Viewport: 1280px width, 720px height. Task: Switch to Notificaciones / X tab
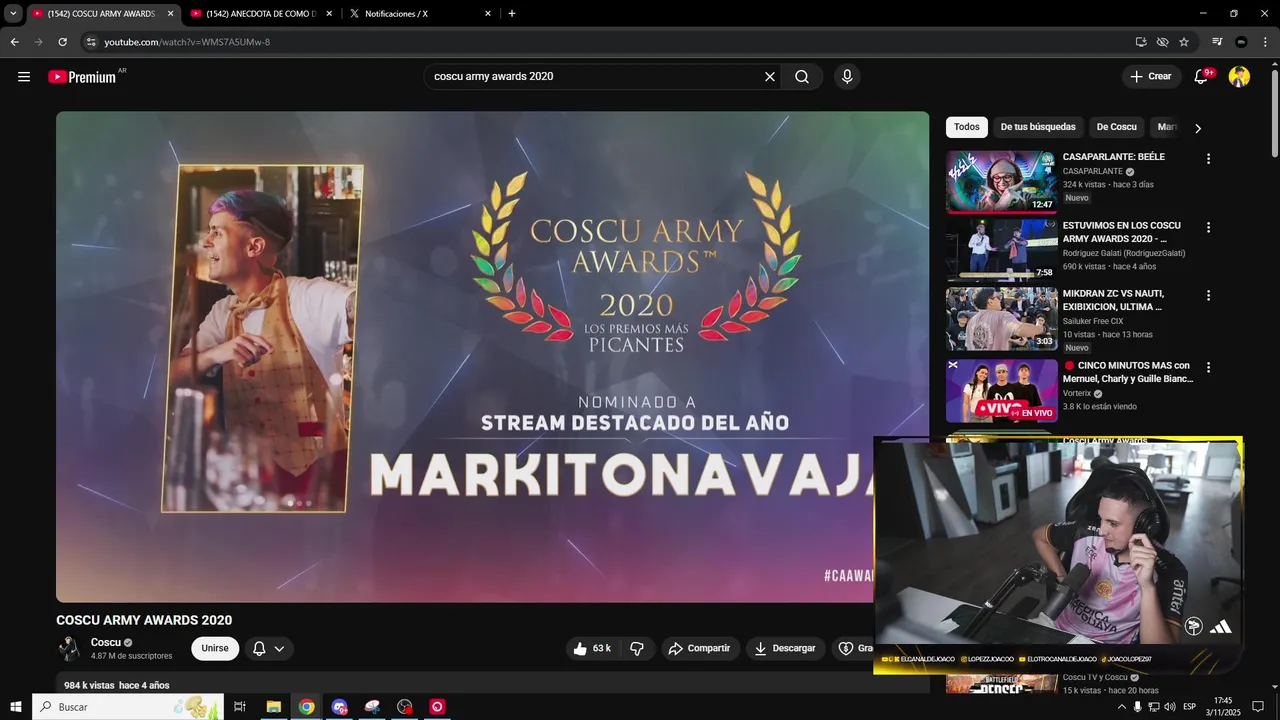(418, 14)
